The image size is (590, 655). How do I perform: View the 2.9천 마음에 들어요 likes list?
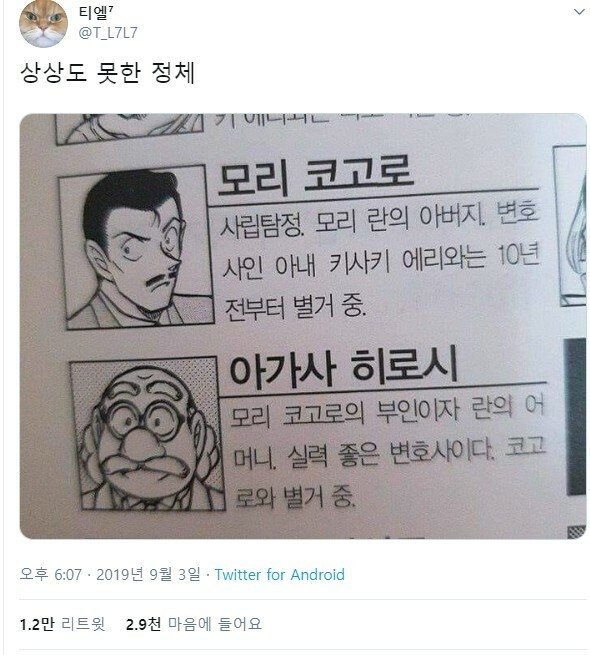coord(193,624)
